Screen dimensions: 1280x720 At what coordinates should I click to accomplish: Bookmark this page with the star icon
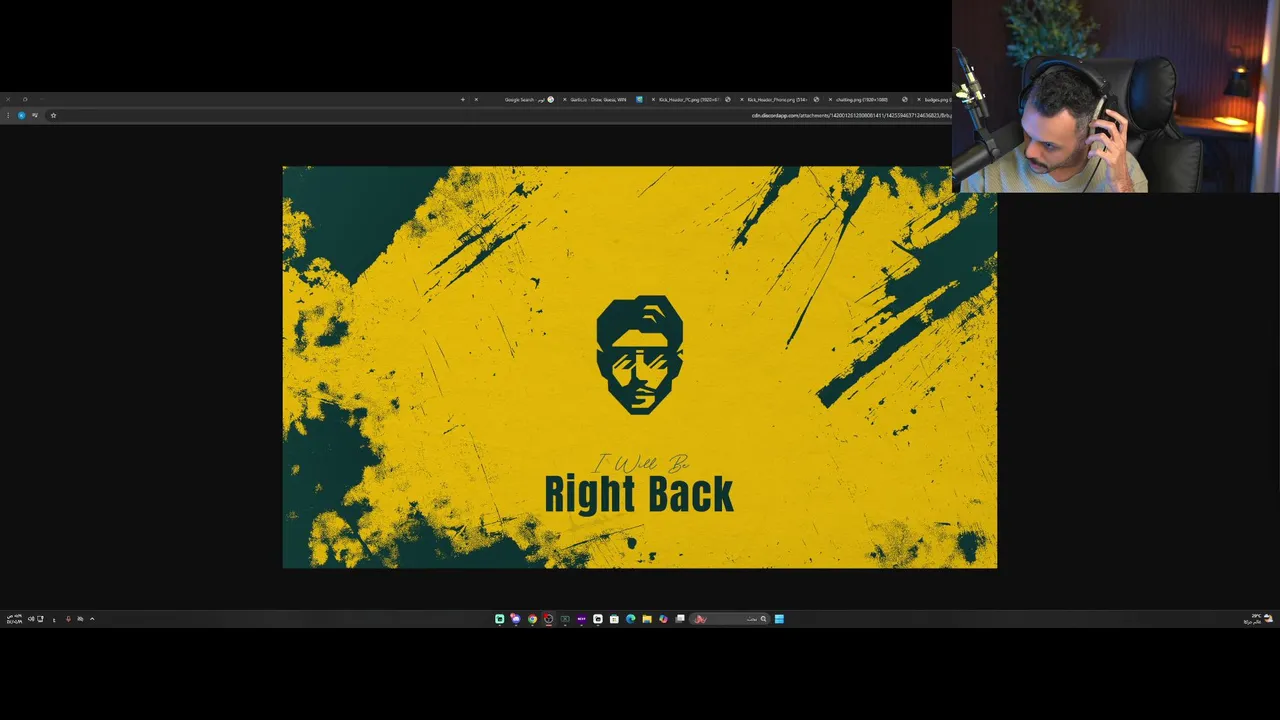53,115
